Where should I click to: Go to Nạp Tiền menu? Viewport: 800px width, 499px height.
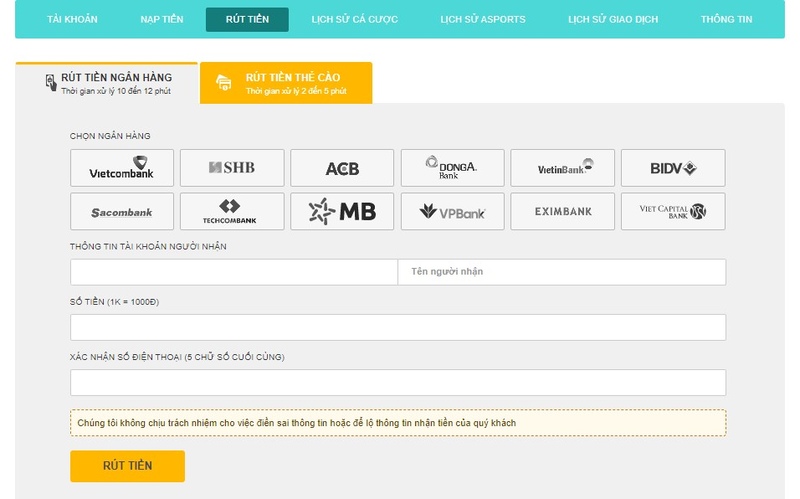(x=160, y=20)
